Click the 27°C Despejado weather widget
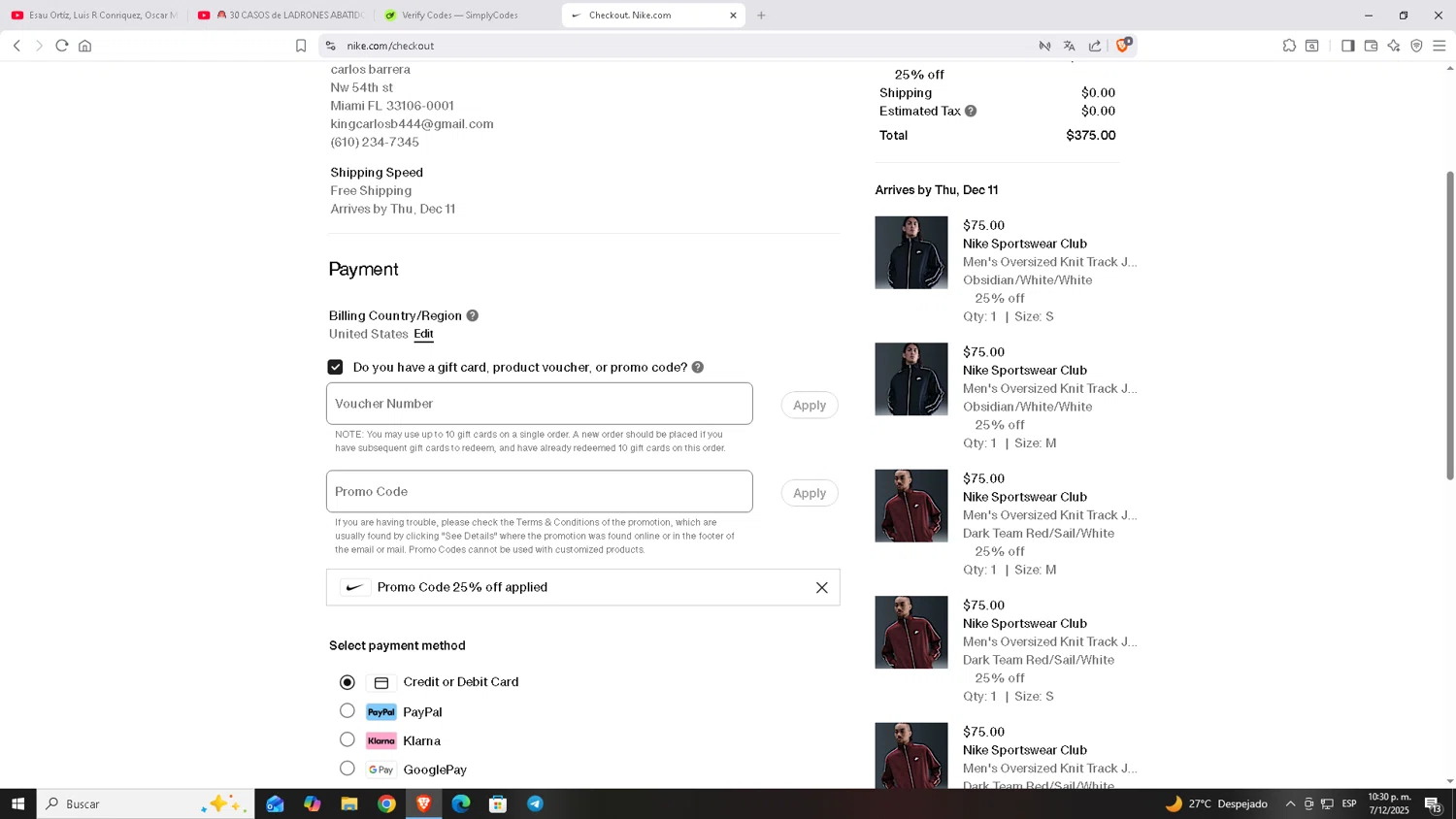 tap(1217, 803)
